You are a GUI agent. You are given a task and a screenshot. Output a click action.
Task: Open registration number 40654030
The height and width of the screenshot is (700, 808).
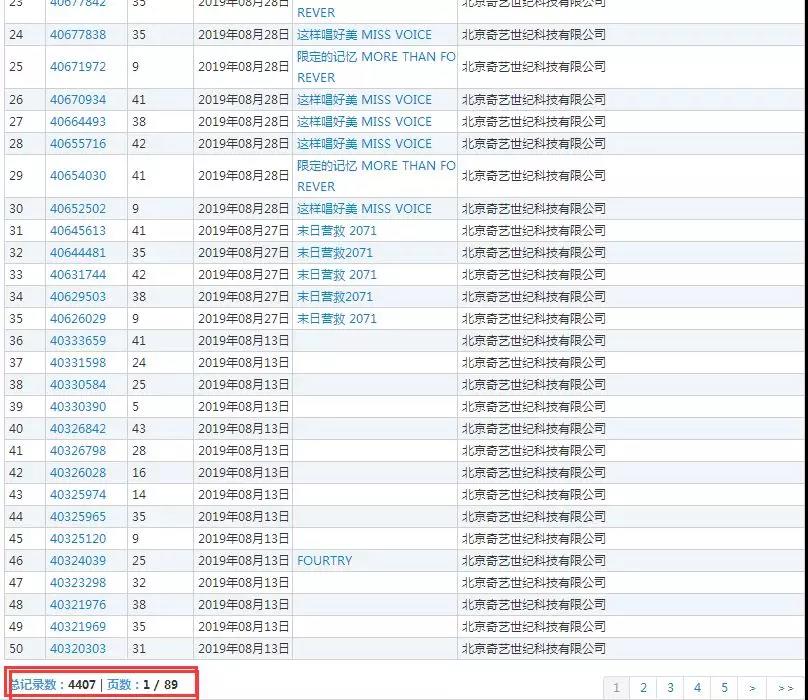coord(78,176)
